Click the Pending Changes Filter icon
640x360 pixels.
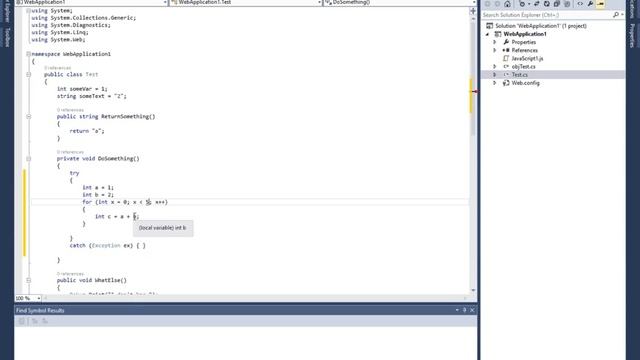[522, 4]
